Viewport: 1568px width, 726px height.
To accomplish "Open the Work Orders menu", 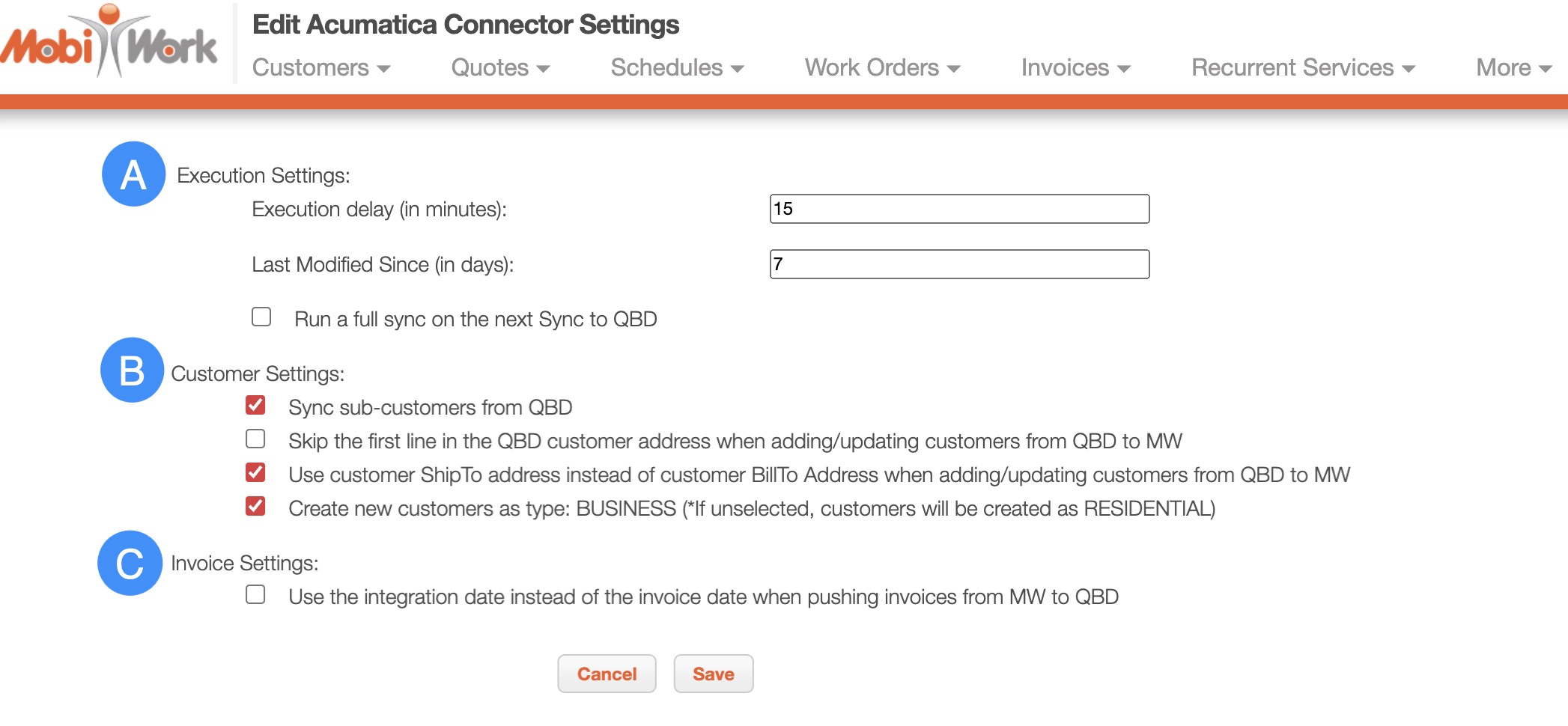I will point(882,68).
